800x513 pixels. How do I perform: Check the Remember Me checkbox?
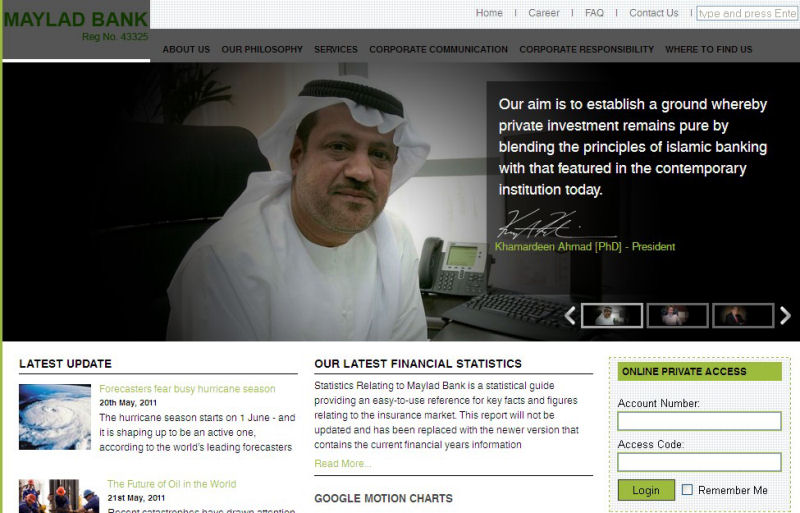[687, 490]
